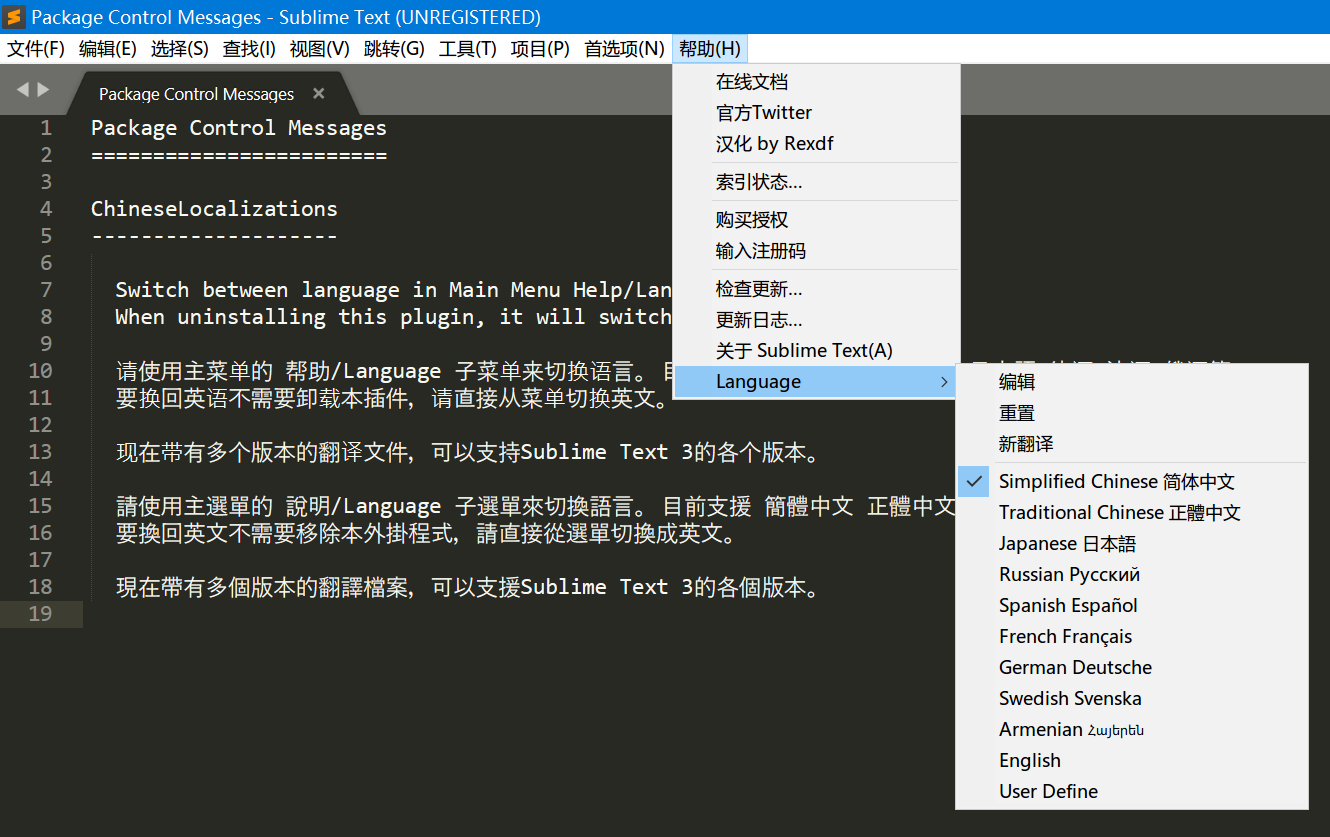Click 重置 to reset the translation

coord(1013,412)
